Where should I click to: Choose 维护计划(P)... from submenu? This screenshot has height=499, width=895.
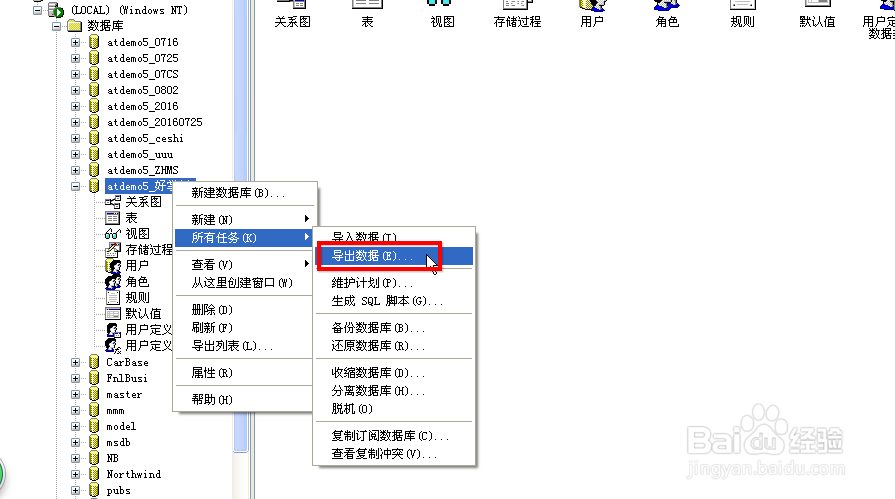coord(394,283)
